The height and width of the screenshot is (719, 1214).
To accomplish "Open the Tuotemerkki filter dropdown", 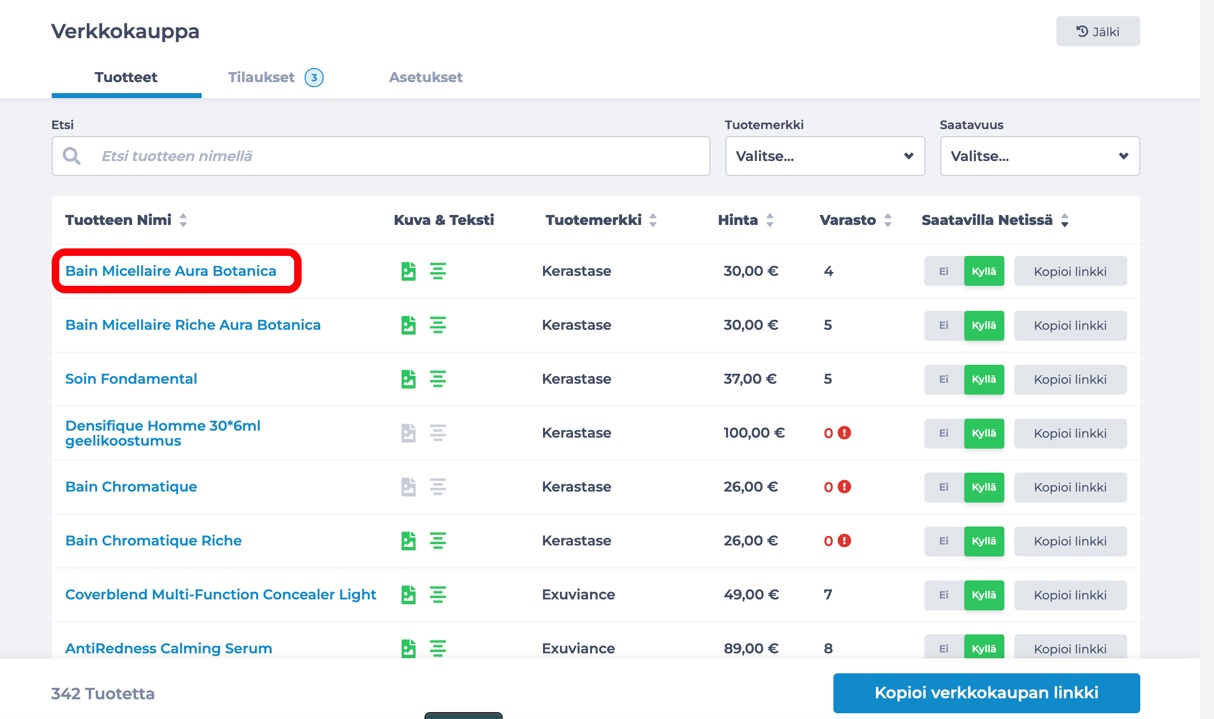I will (x=825, y=156).
